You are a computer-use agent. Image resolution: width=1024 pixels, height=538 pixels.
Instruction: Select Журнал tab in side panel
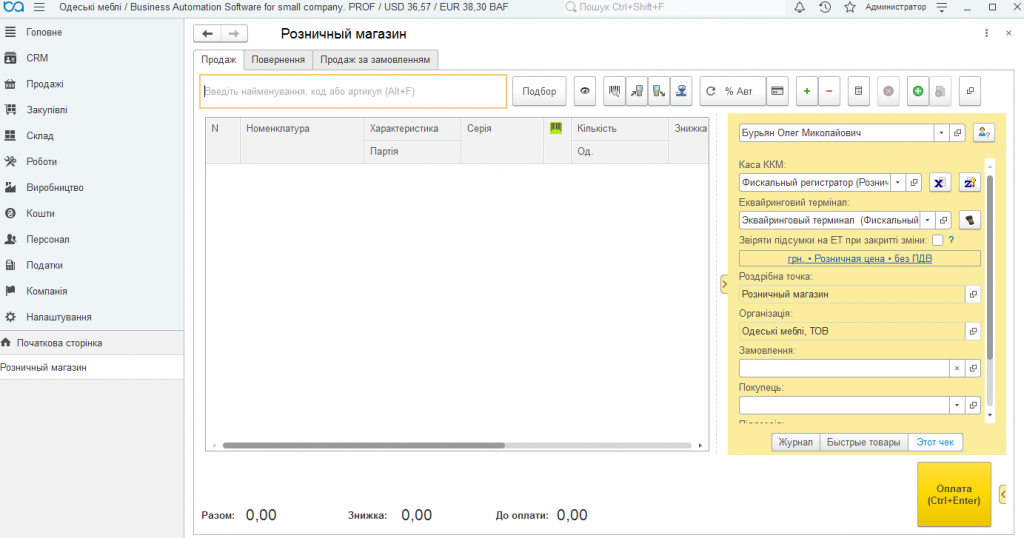click(795, 442)
